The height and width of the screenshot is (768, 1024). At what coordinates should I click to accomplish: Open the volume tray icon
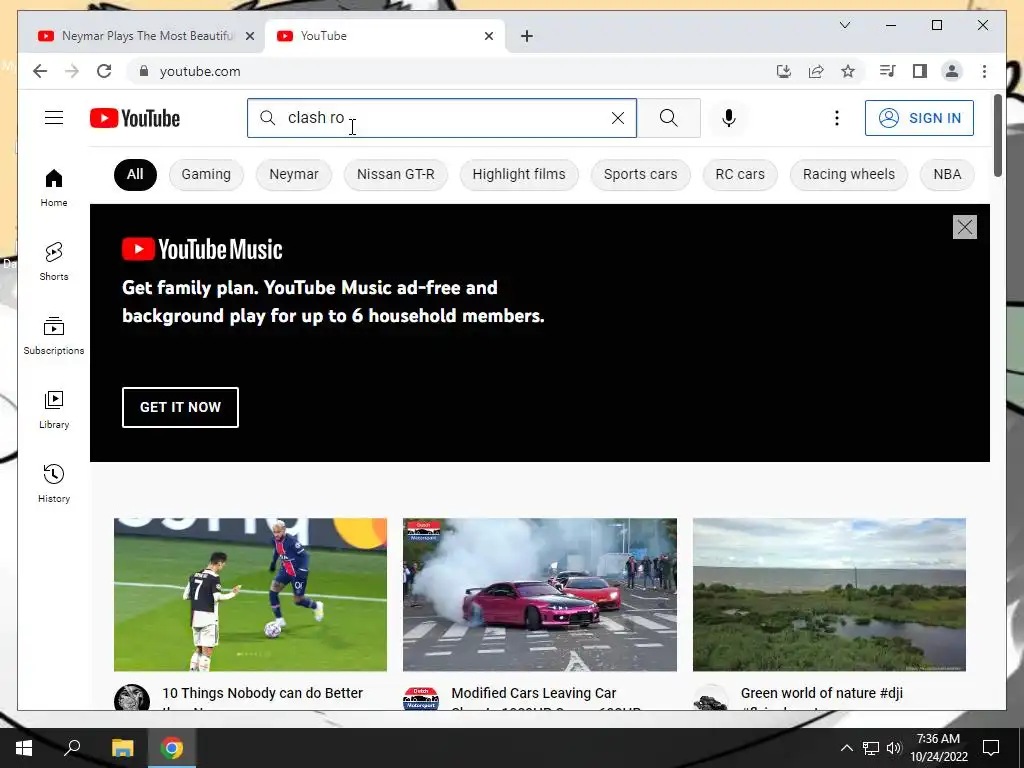[894, 748]
